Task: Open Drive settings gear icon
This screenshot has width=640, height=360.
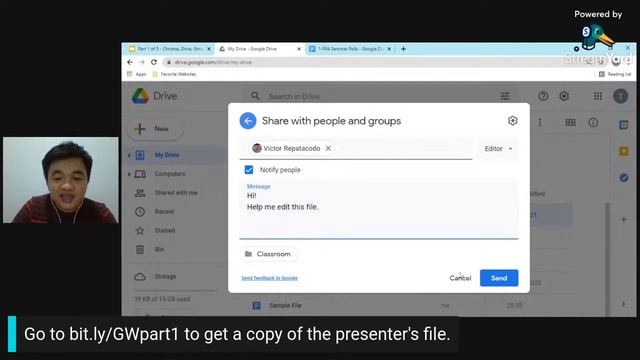Action: pyautogui.click(x=564, y=96)
